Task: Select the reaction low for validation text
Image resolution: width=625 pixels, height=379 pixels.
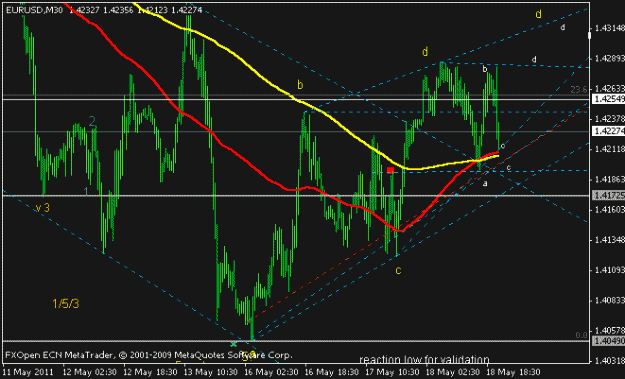Action: coord(424,359)
